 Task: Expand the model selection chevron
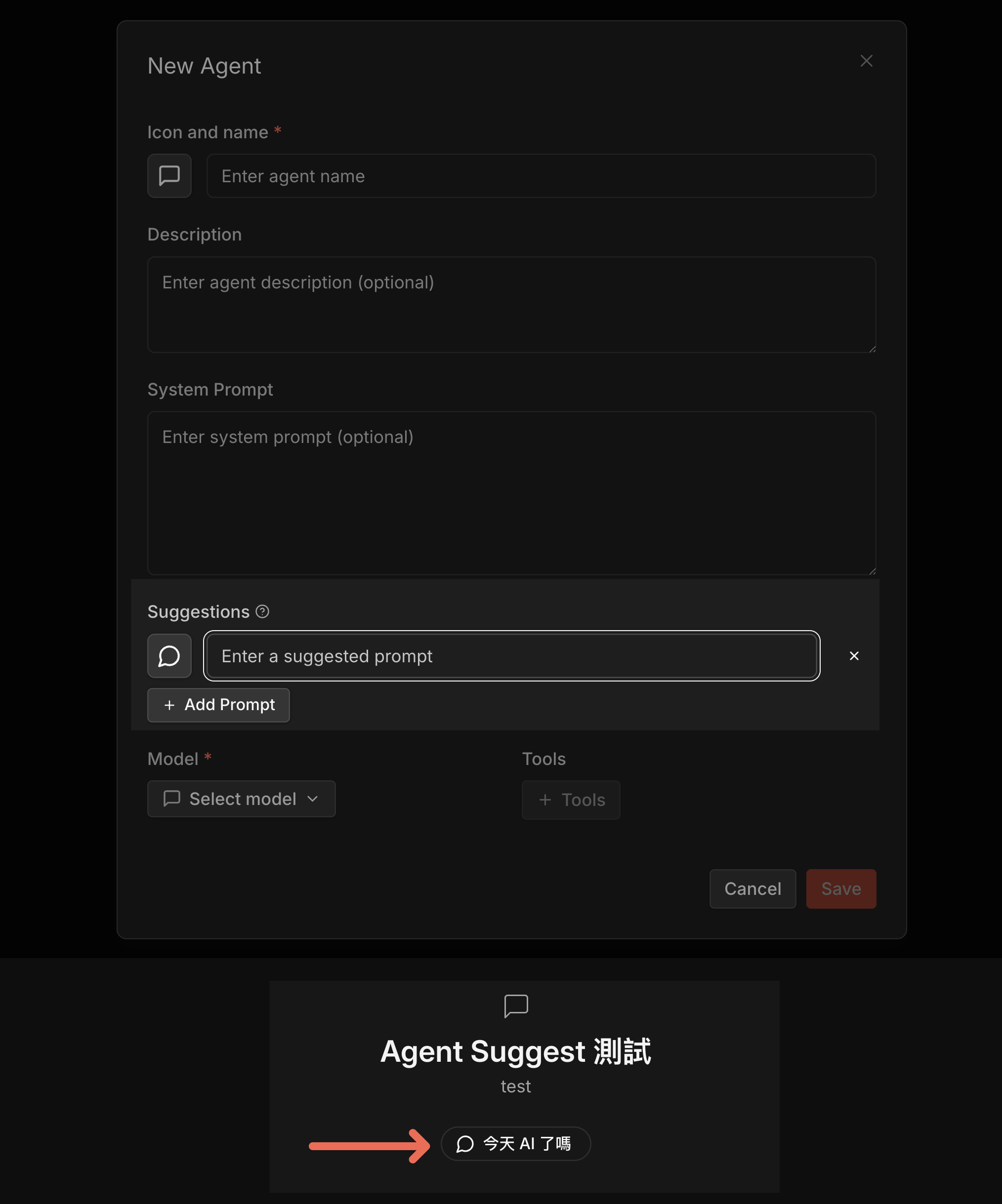pos(314,799)
